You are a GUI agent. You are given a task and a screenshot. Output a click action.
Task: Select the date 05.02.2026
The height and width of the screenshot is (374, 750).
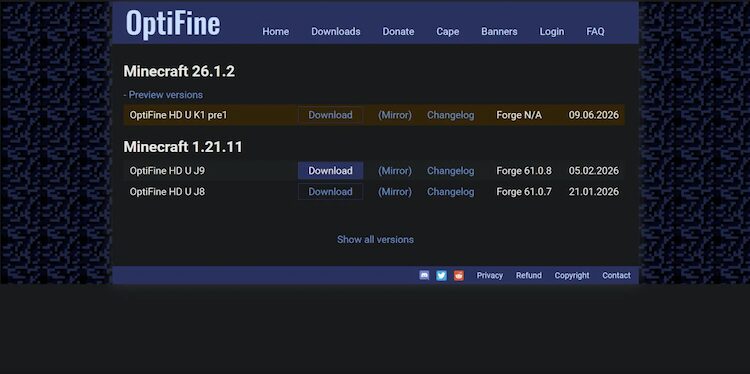point(594,171)
